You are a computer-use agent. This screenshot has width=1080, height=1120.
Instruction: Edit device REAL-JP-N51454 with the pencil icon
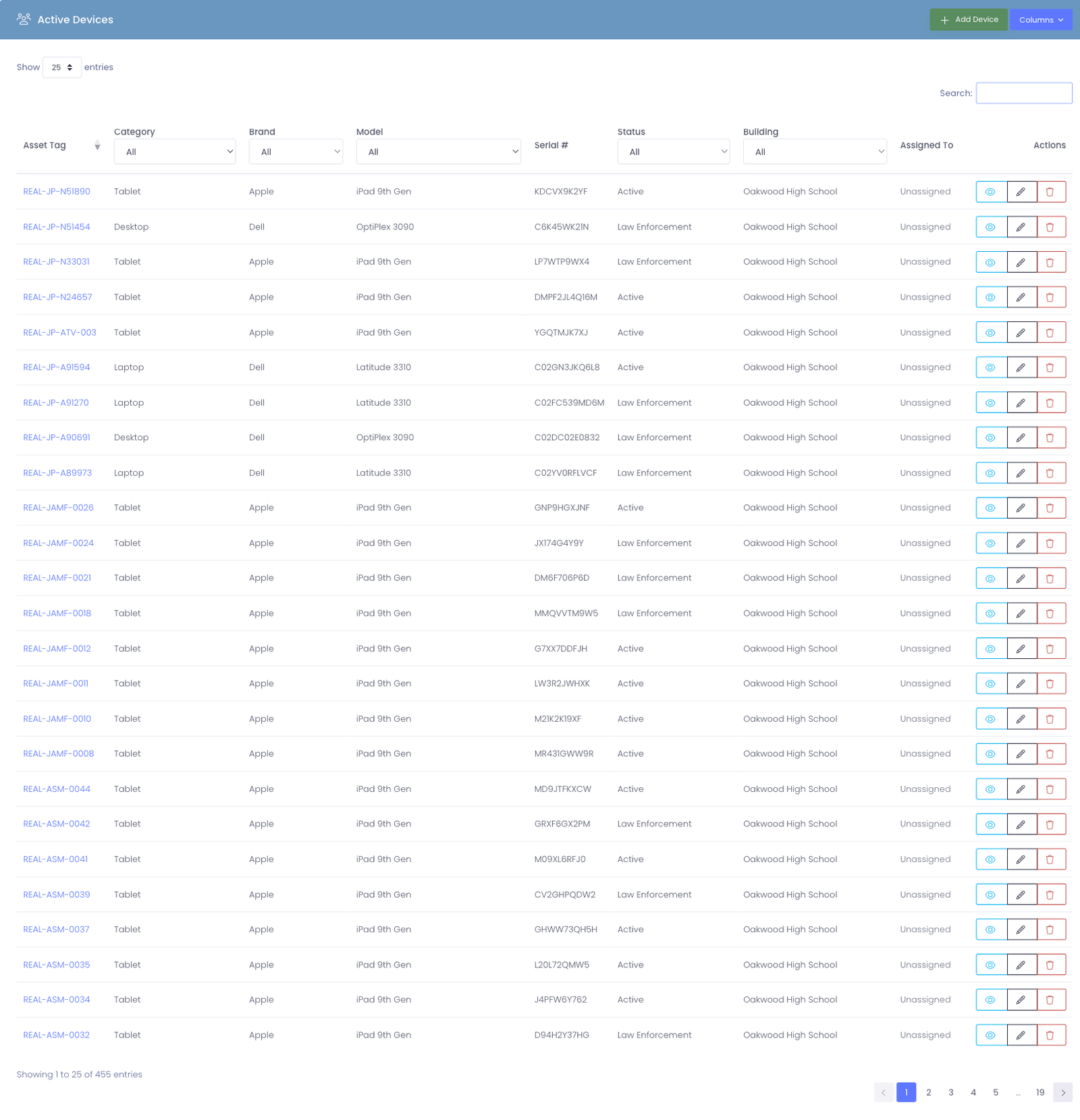click(x=1021, y=227)
